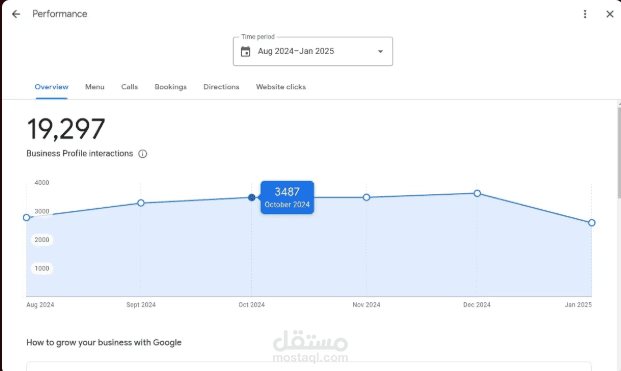Image resolution: width=621 pixels, height=371 pixels.
Task: Switch to the Overview tab
Action: 51,87
